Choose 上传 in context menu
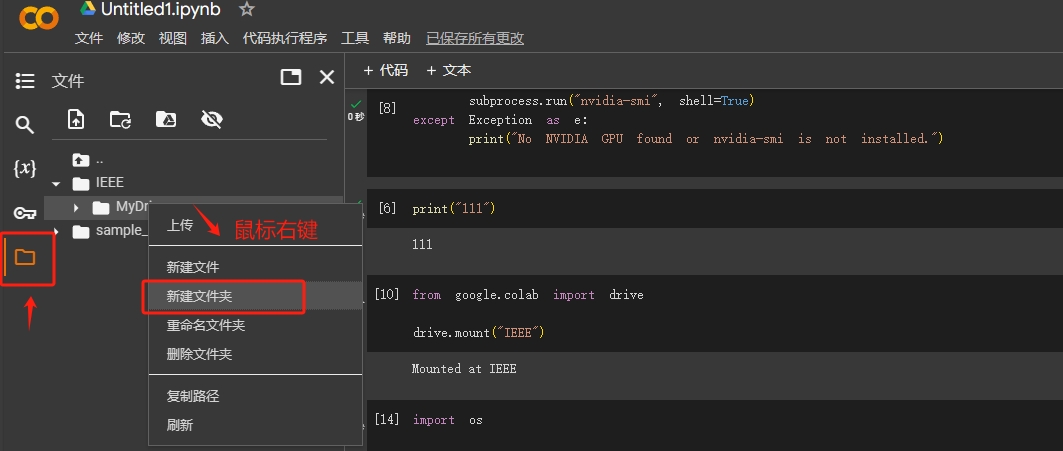The height and width of the screenshot is (451, 1063). [255, 225]
